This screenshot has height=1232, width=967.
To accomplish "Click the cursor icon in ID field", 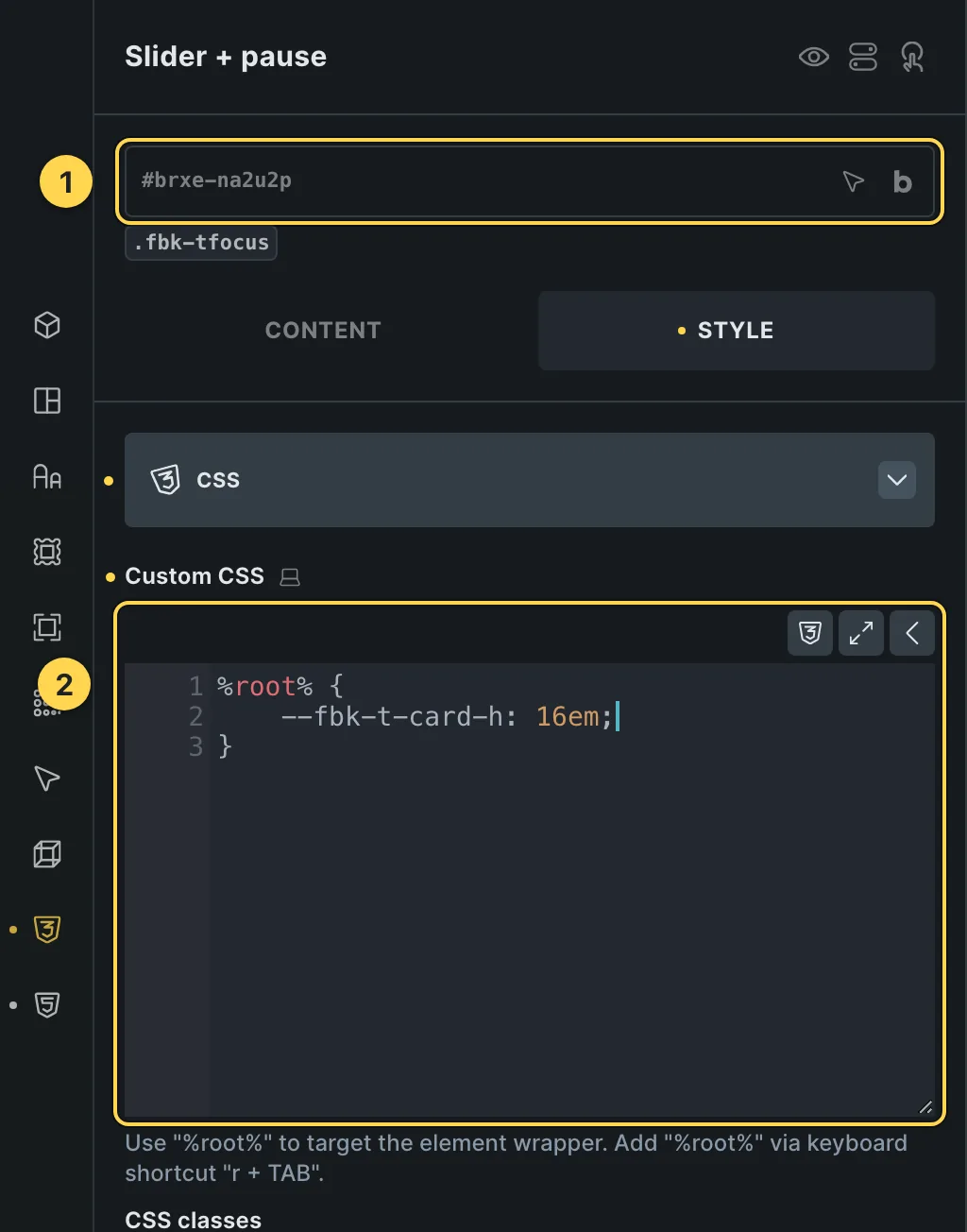I will click(853, 181).
